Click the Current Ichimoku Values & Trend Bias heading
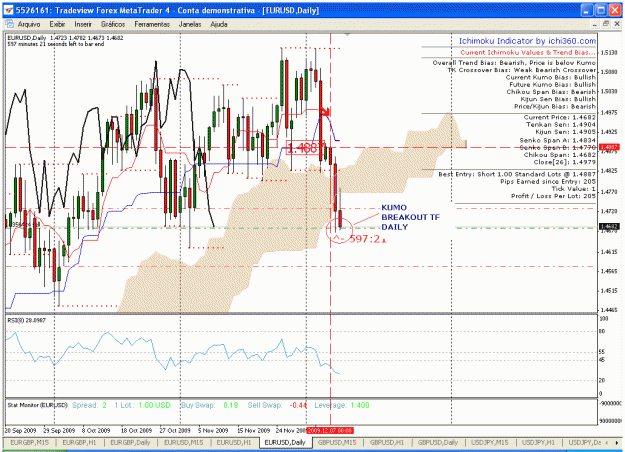Screen dimensions: 625x452 (x=528, y=53)
